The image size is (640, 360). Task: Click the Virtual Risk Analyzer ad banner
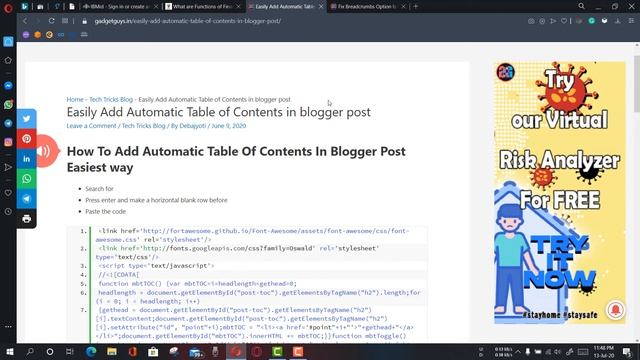pos(560,192)
